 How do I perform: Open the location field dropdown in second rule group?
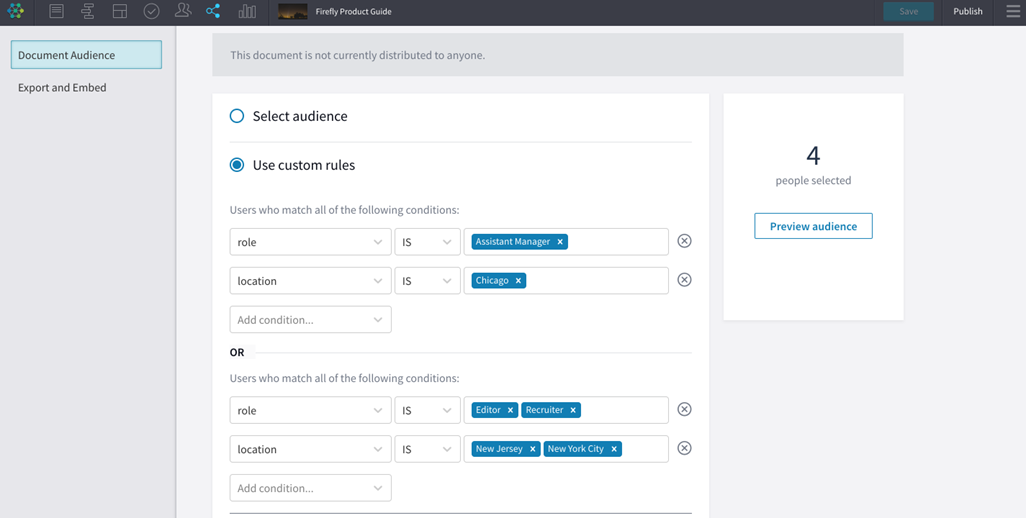coord(310,450)
